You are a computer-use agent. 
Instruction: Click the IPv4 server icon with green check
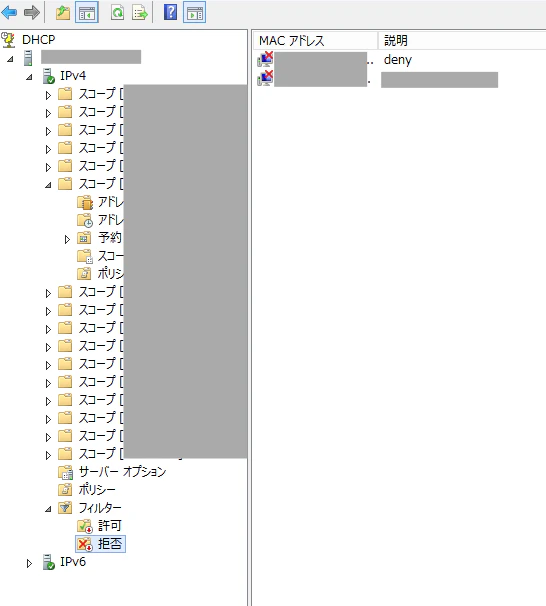tap(49, 76)
